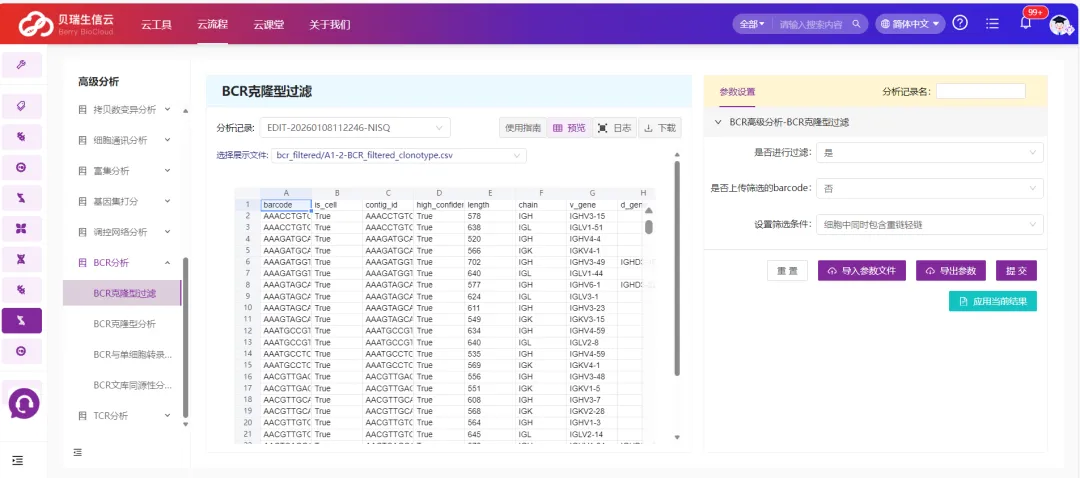Viewport: 1080px width, 478px height.
Task: Click the 应用当前结果 button
Action: point(993,301)
